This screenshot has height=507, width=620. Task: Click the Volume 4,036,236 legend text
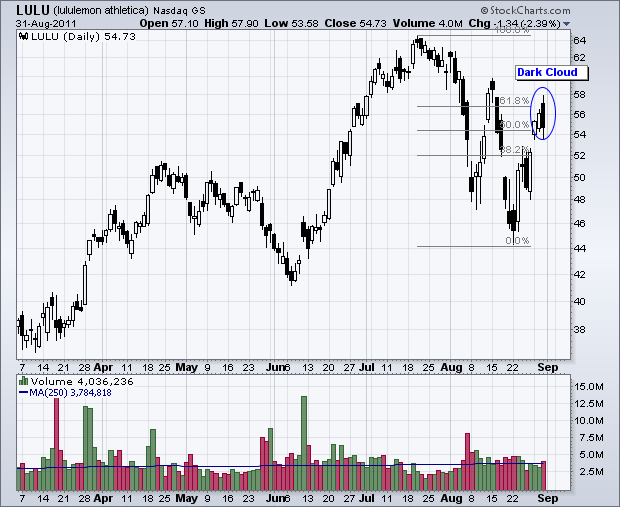[x=82, y=382]
